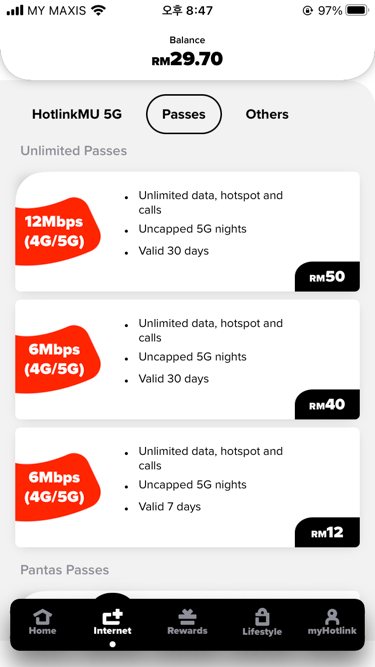This screenshot has height=667, width=375.
Task: Buy the RM12 seven-day pass
Action: (327, 532)
